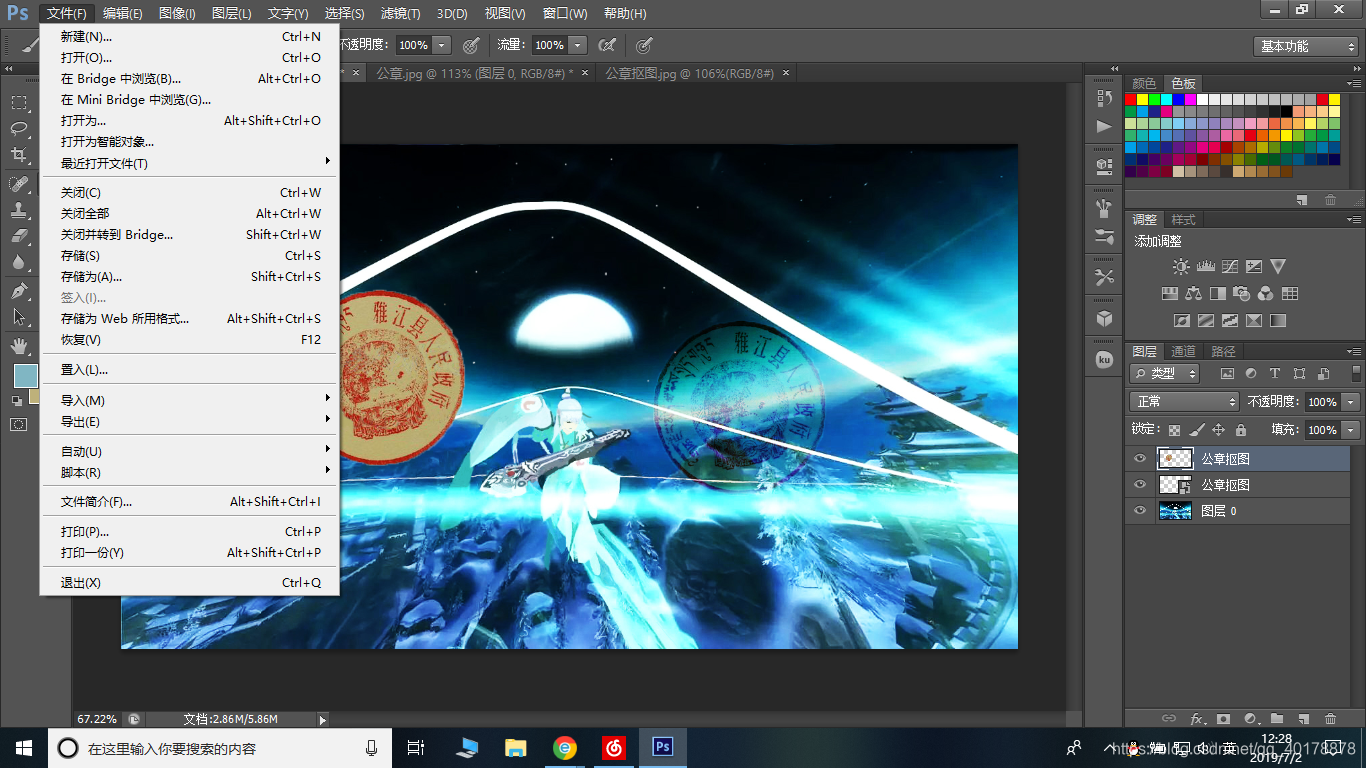This screenshot has width=1366, height=768.
Task: Switch to the 样式 tab
Action: click(x=1183, y=219)
